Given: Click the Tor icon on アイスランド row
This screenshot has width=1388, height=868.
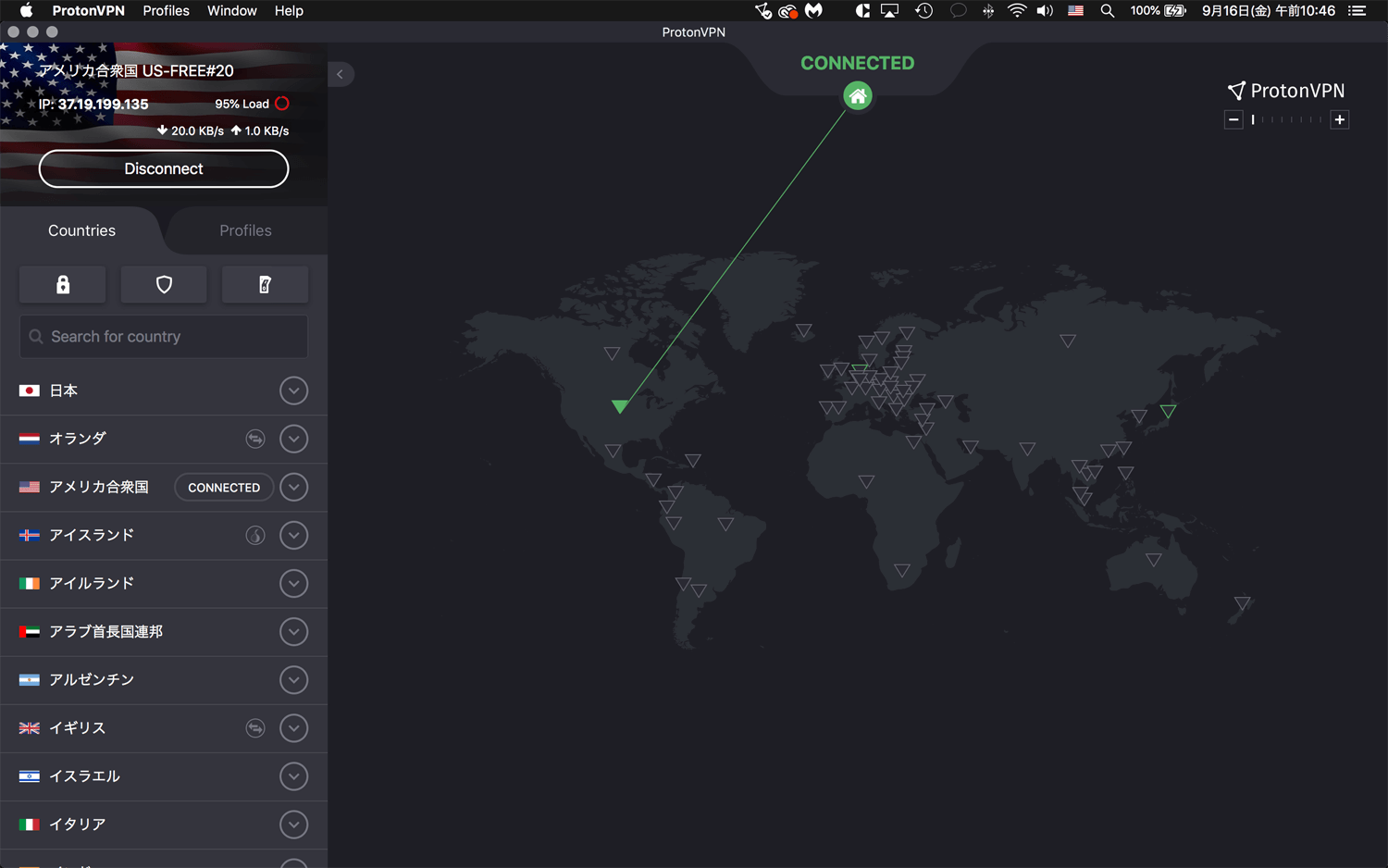Looking at the screenshot, I should pyautogui.click(x=255, y=535).
